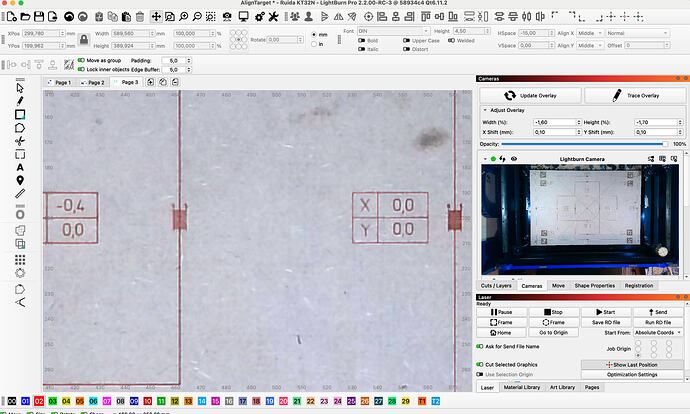
Task: Click the Add Page icon beside Page 3
Action: pos(150,82)
